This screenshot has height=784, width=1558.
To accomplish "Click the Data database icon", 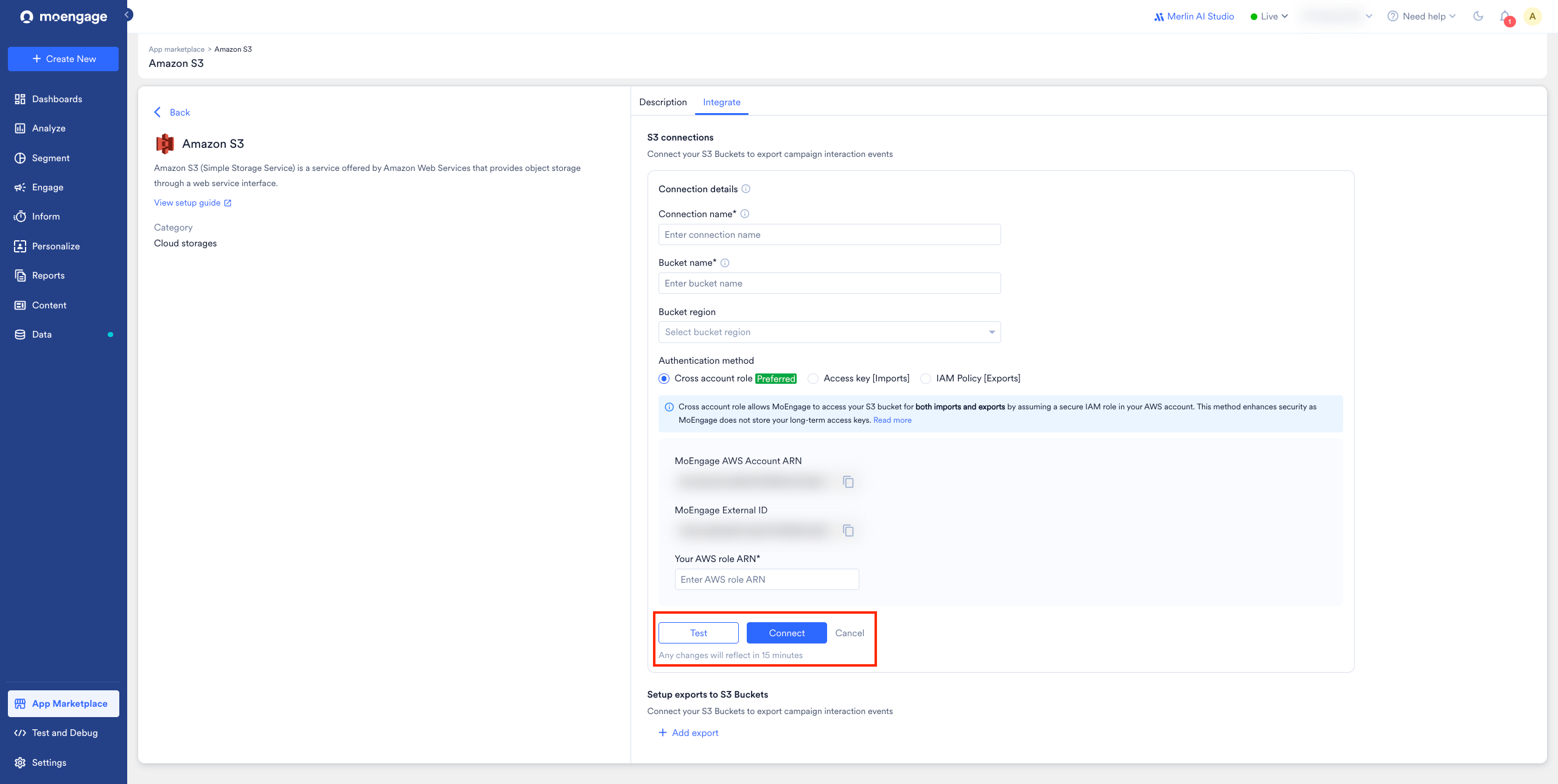I will coord(20,335).
